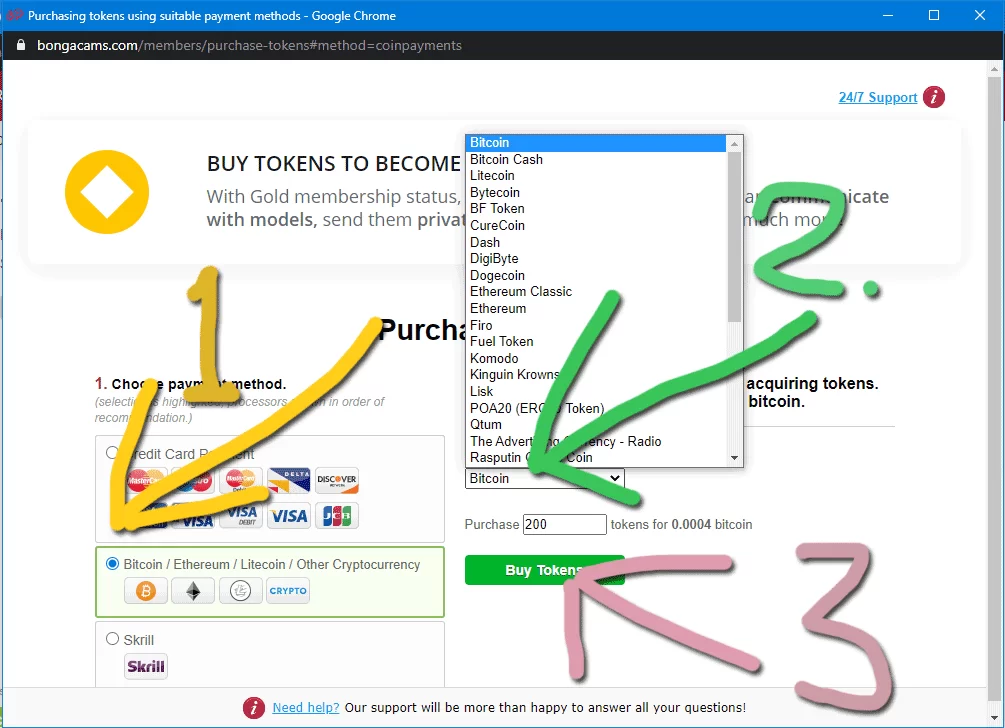Viewport: 1005px width, 728px height.
Task: Click the padlock icon in the address bar
Action: (x=21, y=45)
